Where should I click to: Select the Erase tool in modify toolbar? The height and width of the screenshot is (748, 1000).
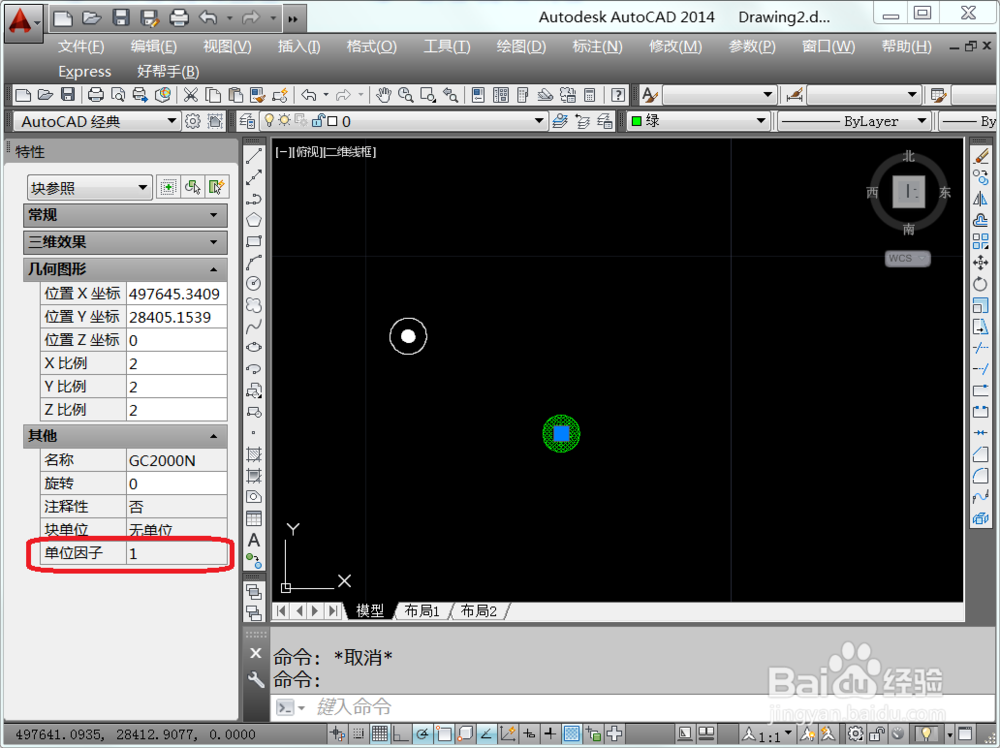(x=981, y=156)
